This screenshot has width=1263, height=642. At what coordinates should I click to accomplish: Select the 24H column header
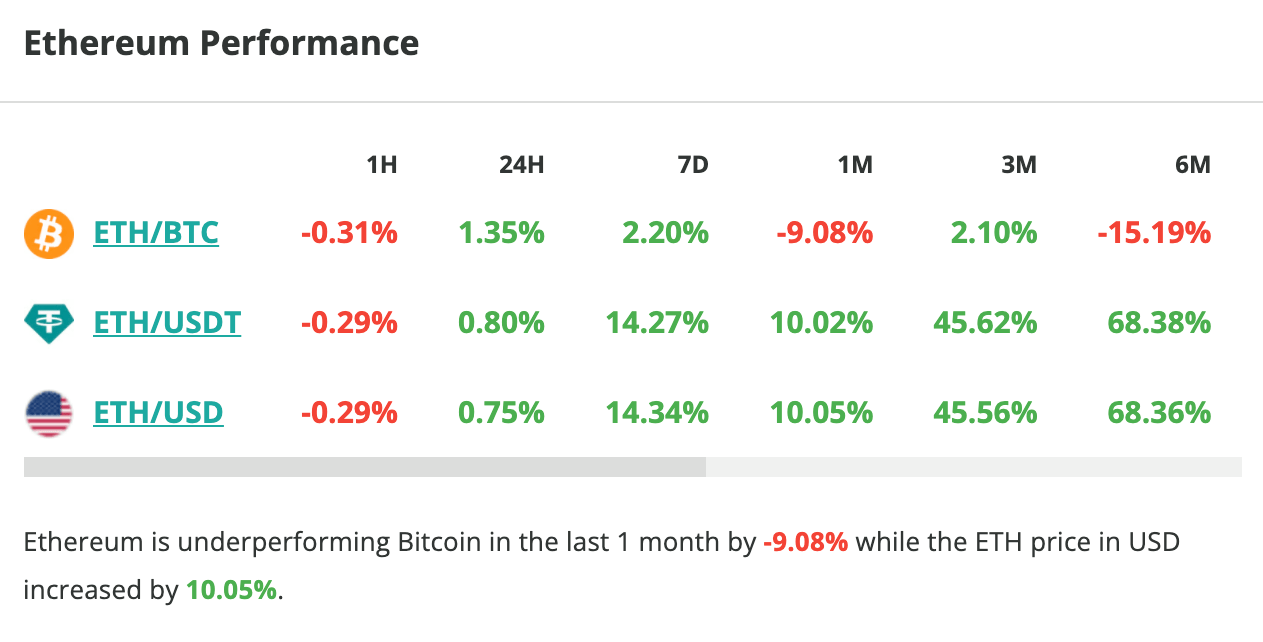click(521, 165)
